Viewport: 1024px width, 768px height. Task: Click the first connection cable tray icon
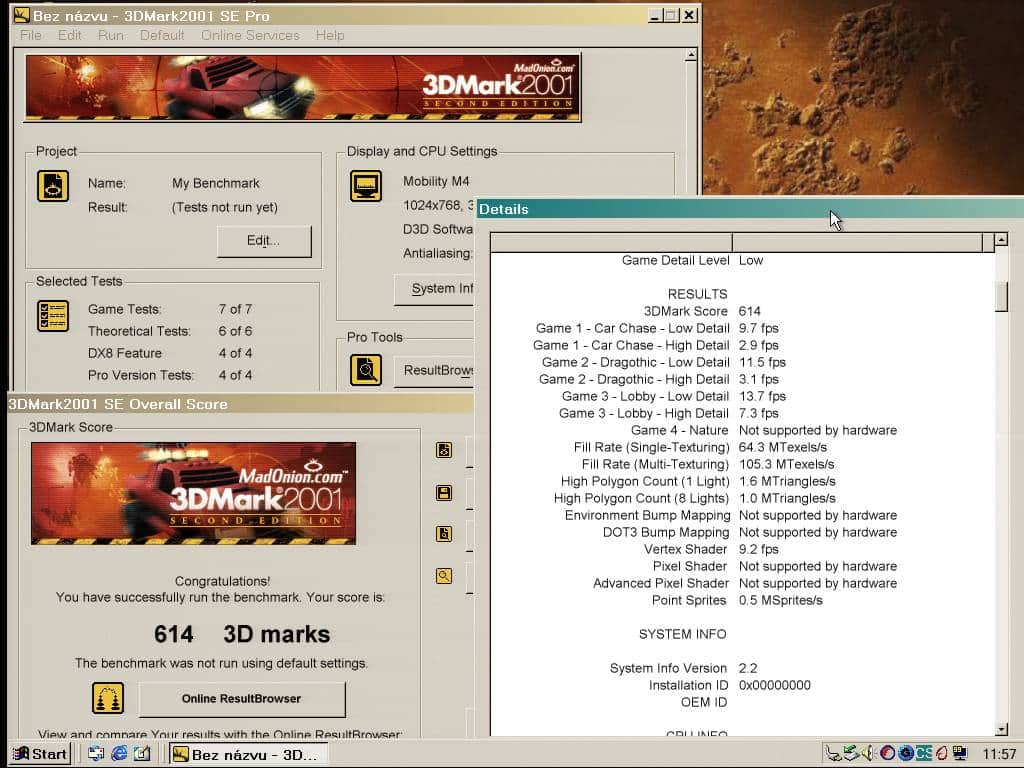(833, 754)
